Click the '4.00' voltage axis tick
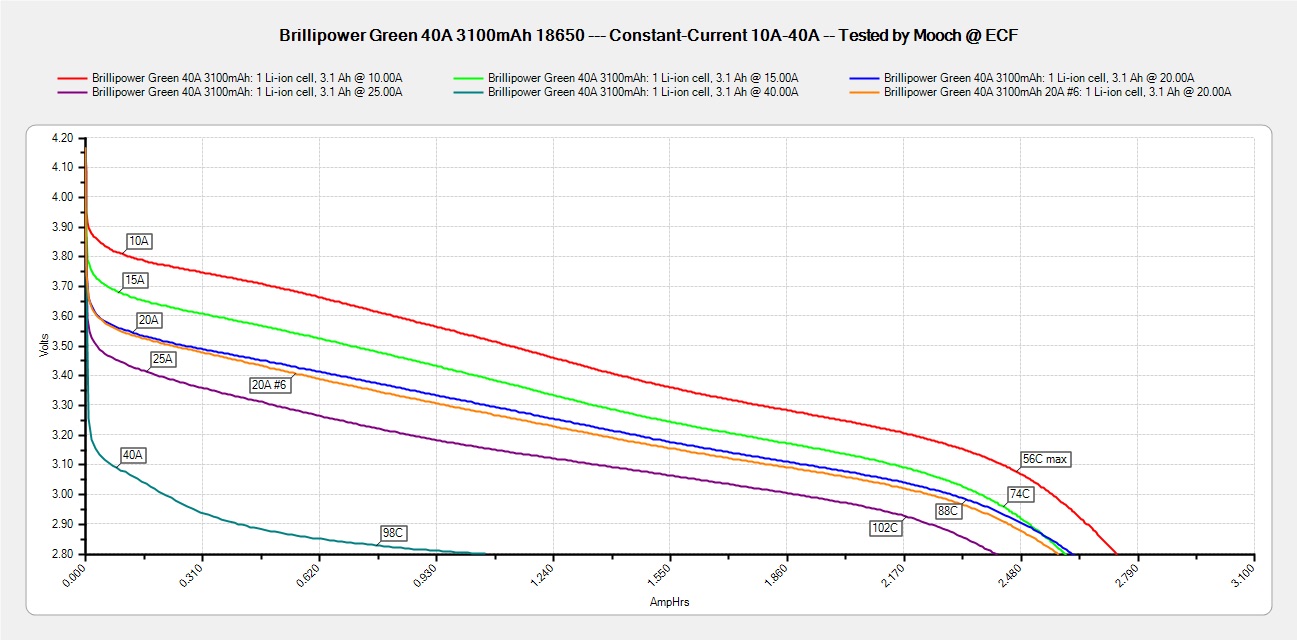 coord(62,197)
